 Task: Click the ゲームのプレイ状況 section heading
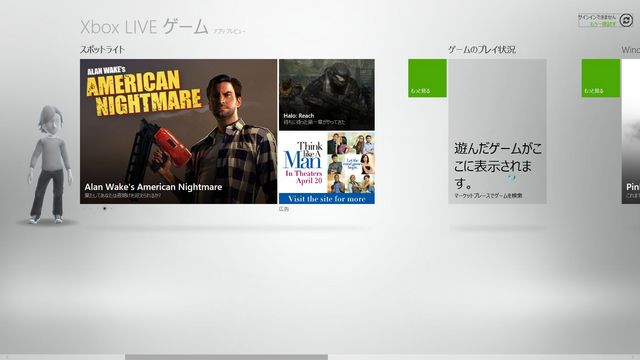tap(482, 50)
